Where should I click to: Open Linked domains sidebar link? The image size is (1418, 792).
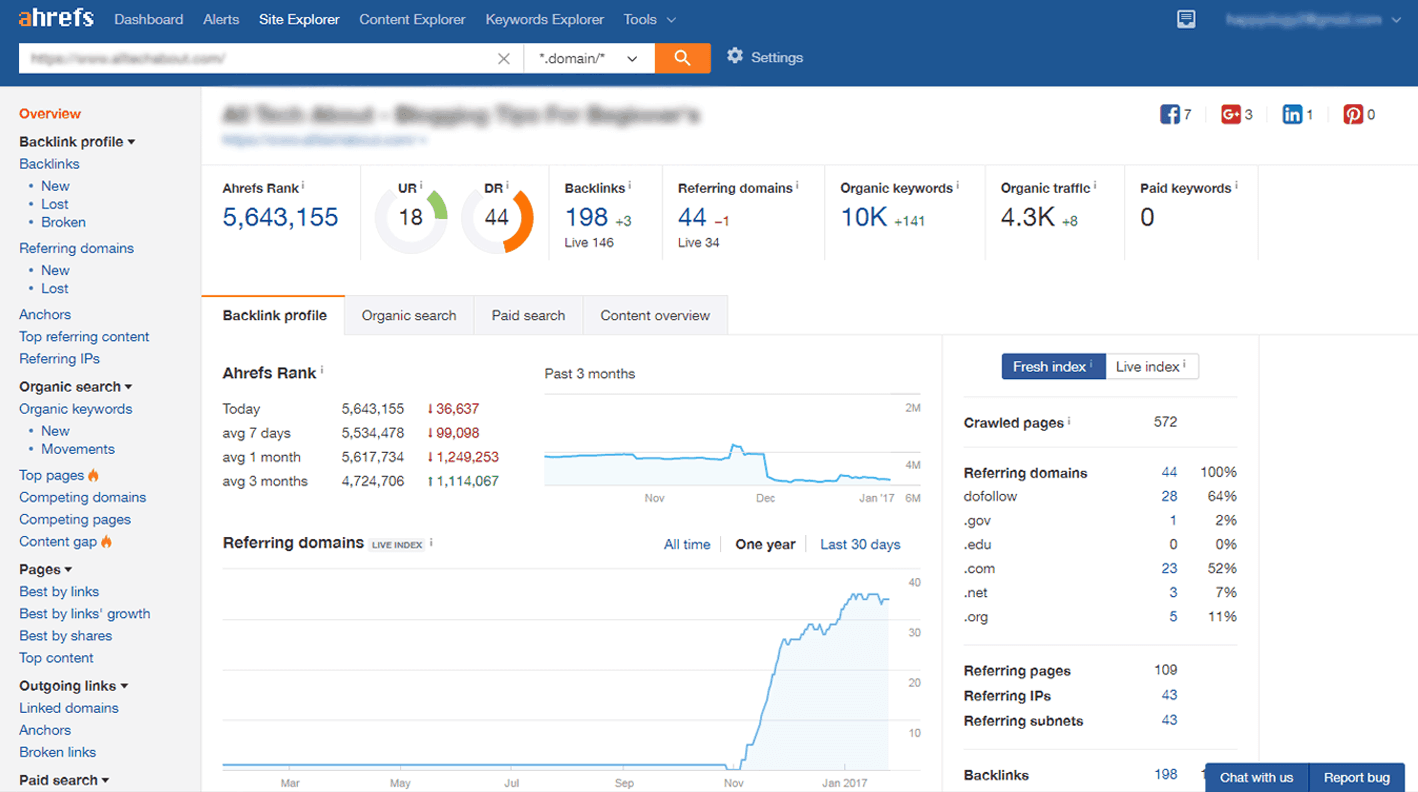click(69, 708)
